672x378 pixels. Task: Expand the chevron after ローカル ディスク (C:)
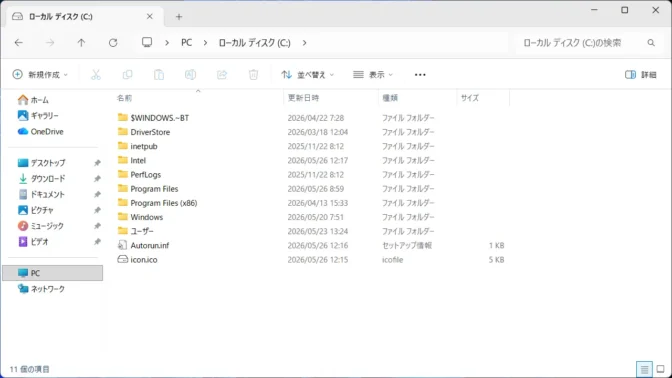click(x=304, y=42)
